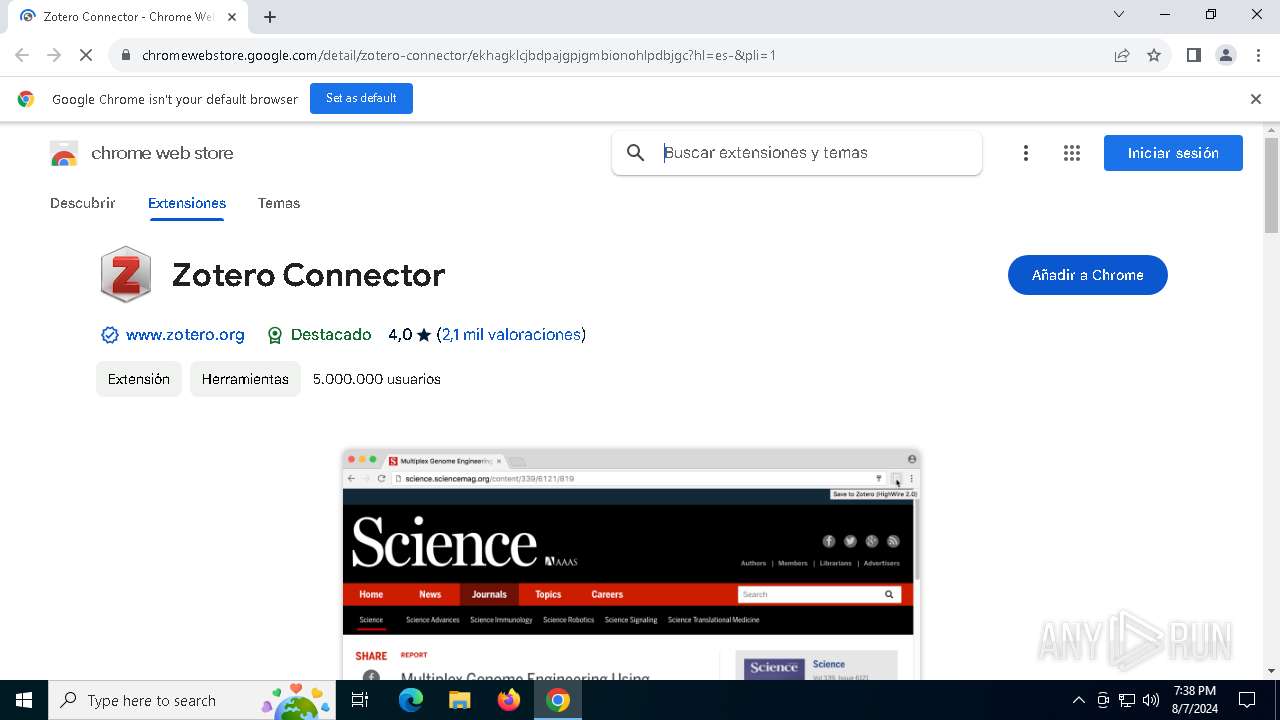The height and width of the screenshot is (720, 1280).
Task: Open the network status tray icon
Action: click(x=1127, y=700)
